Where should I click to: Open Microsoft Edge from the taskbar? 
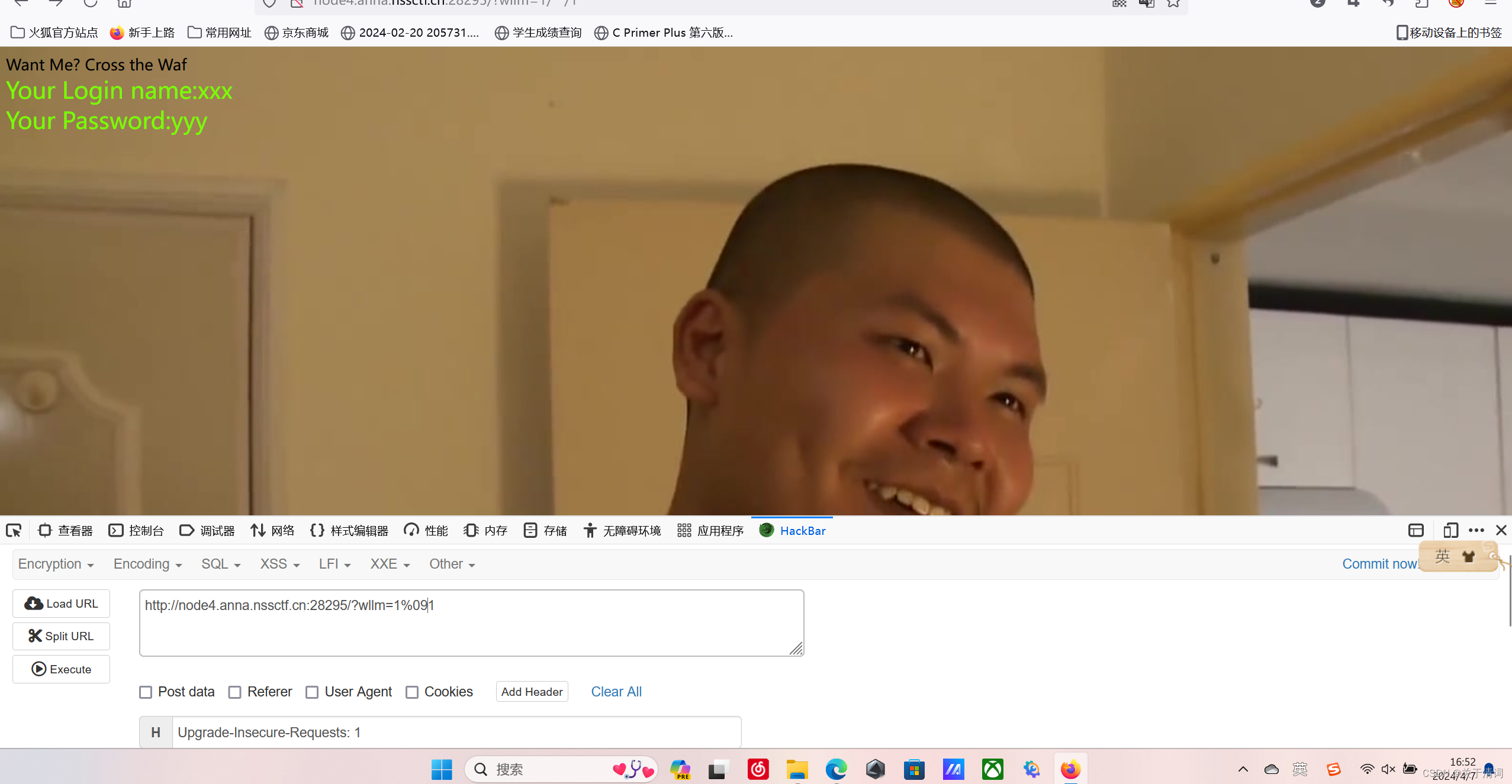point(835,769)
